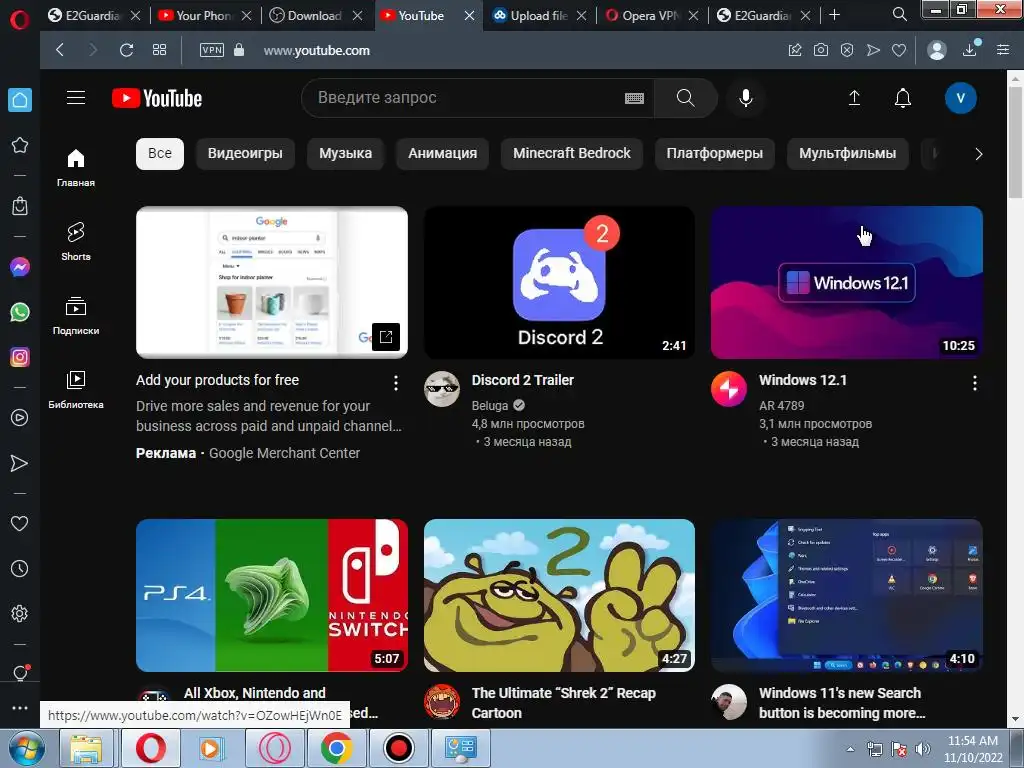Open the Create upload video button
The image size is (1024, 768).
click(x=854, y=98)
